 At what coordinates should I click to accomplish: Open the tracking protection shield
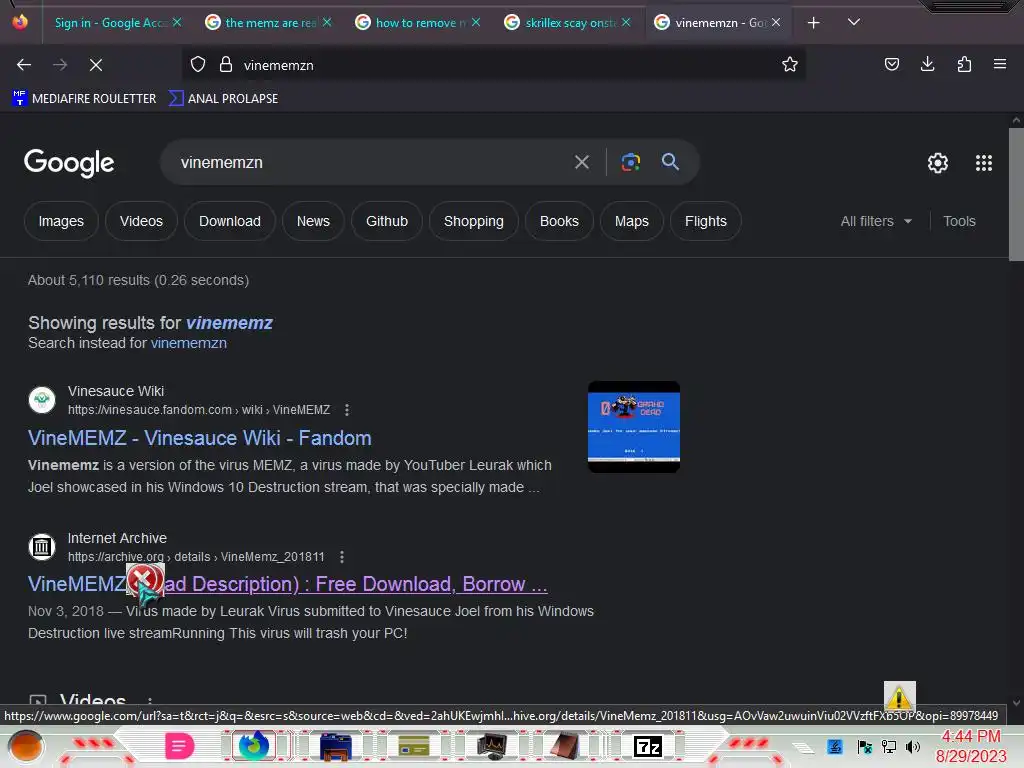pyautogui.click(x=198, y=65)
